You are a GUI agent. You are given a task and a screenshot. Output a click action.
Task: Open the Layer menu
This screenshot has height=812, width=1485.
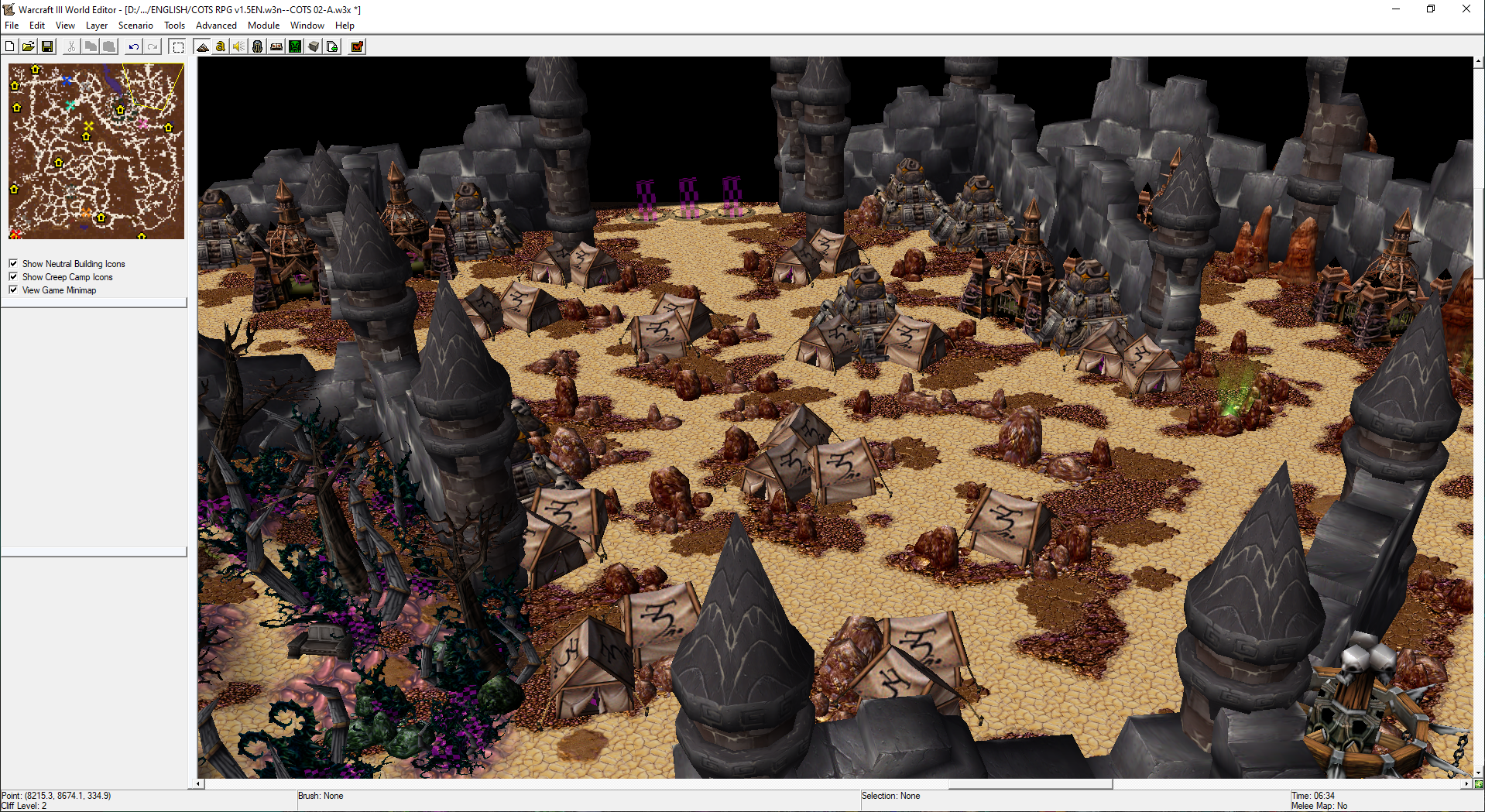(97, 26)
